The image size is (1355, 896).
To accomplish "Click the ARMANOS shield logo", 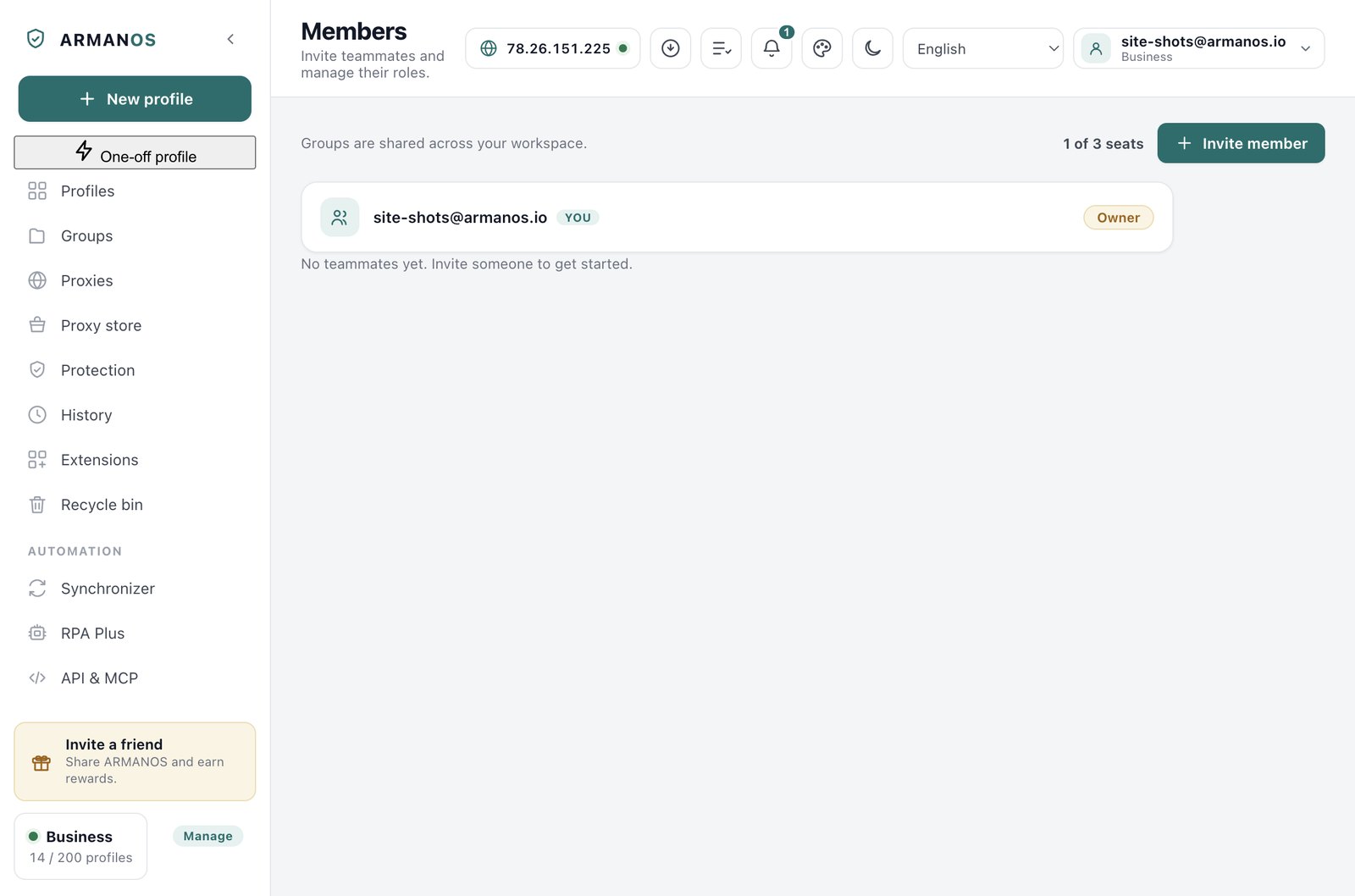I will pyautogui.click(x=36, y=39).
